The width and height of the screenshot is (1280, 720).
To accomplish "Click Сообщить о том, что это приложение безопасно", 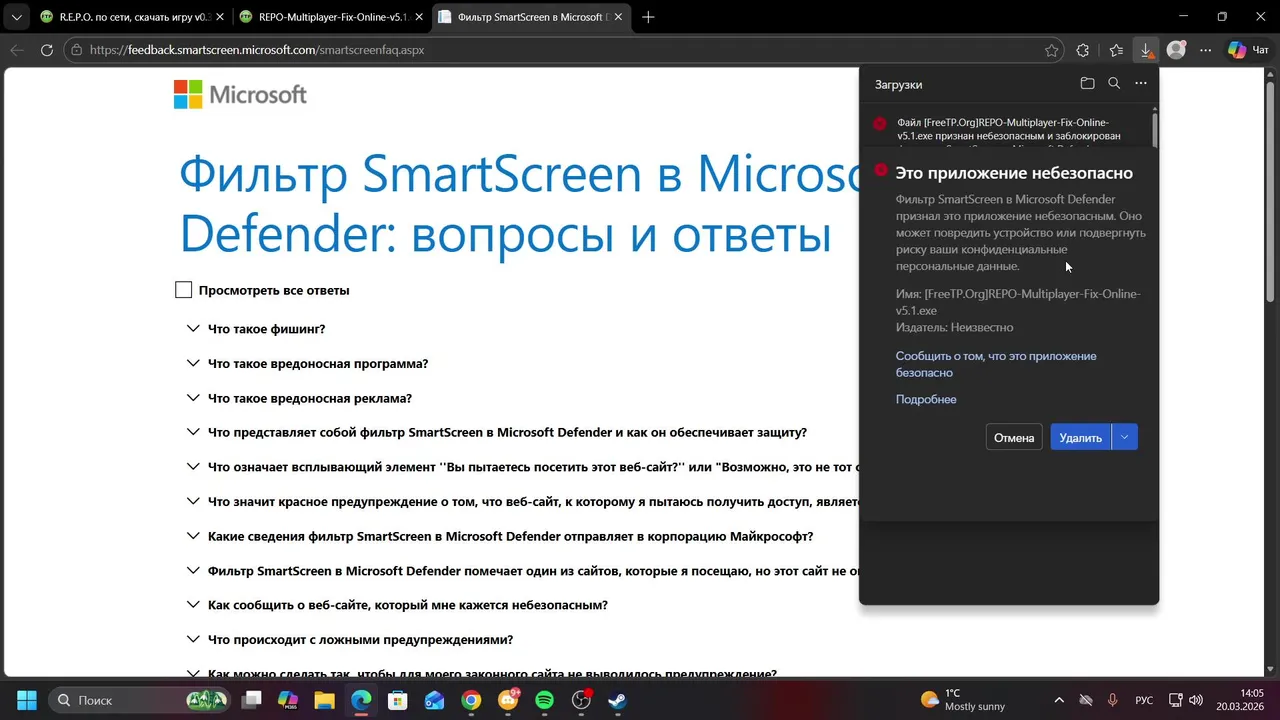I will click(x=996, y=364).
